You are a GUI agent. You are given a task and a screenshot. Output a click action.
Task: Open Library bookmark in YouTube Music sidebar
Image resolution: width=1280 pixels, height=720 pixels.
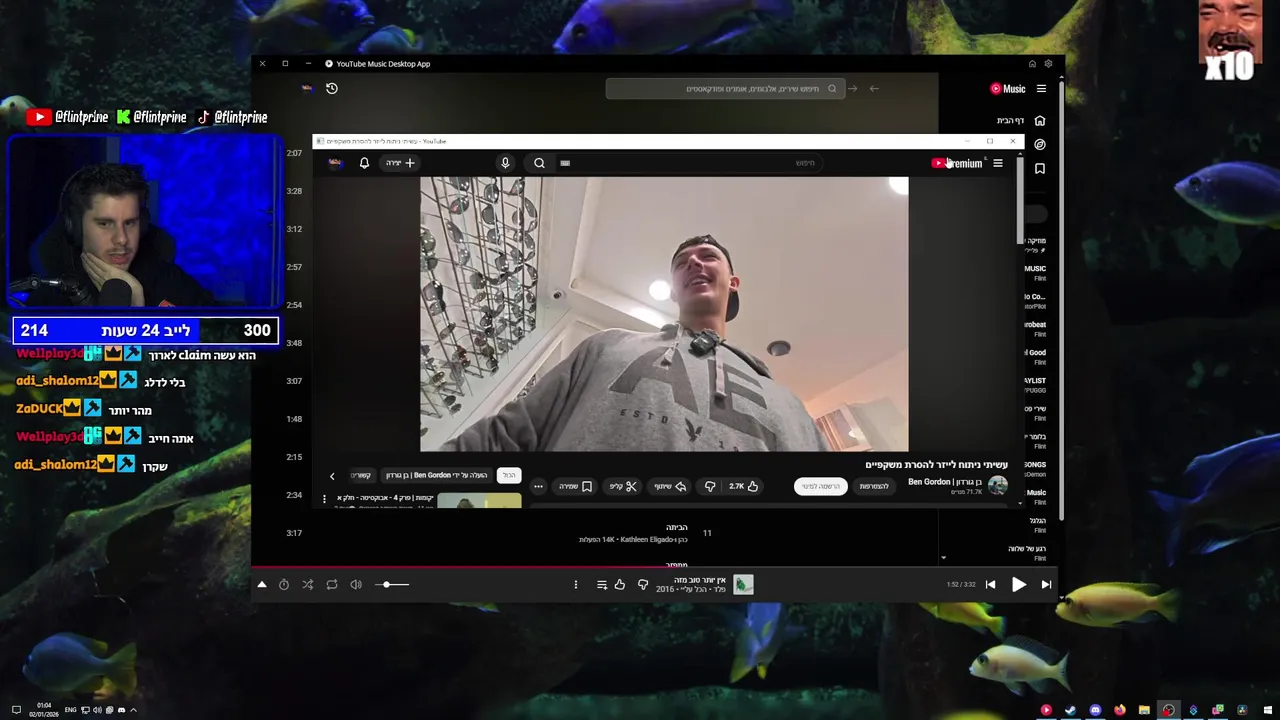(x=1040, y=168)
